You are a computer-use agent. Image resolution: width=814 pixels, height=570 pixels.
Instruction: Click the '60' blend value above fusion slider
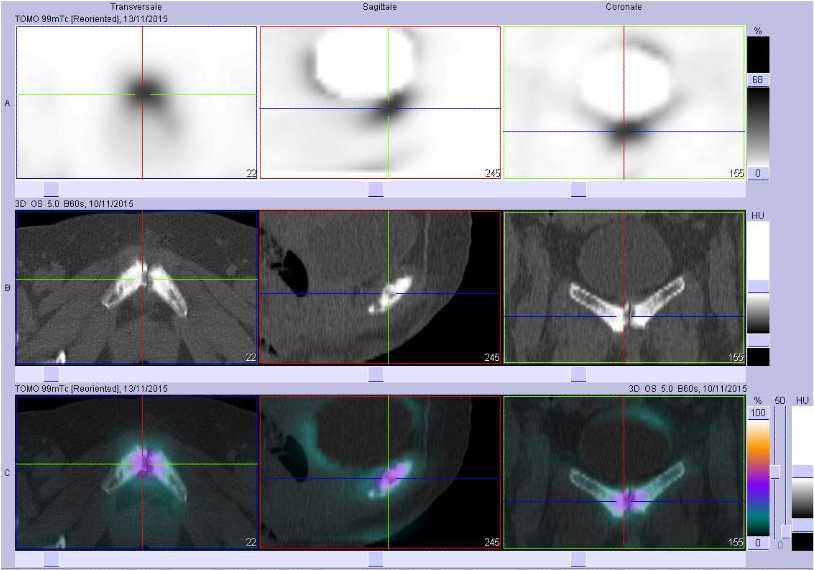[780, 400]
